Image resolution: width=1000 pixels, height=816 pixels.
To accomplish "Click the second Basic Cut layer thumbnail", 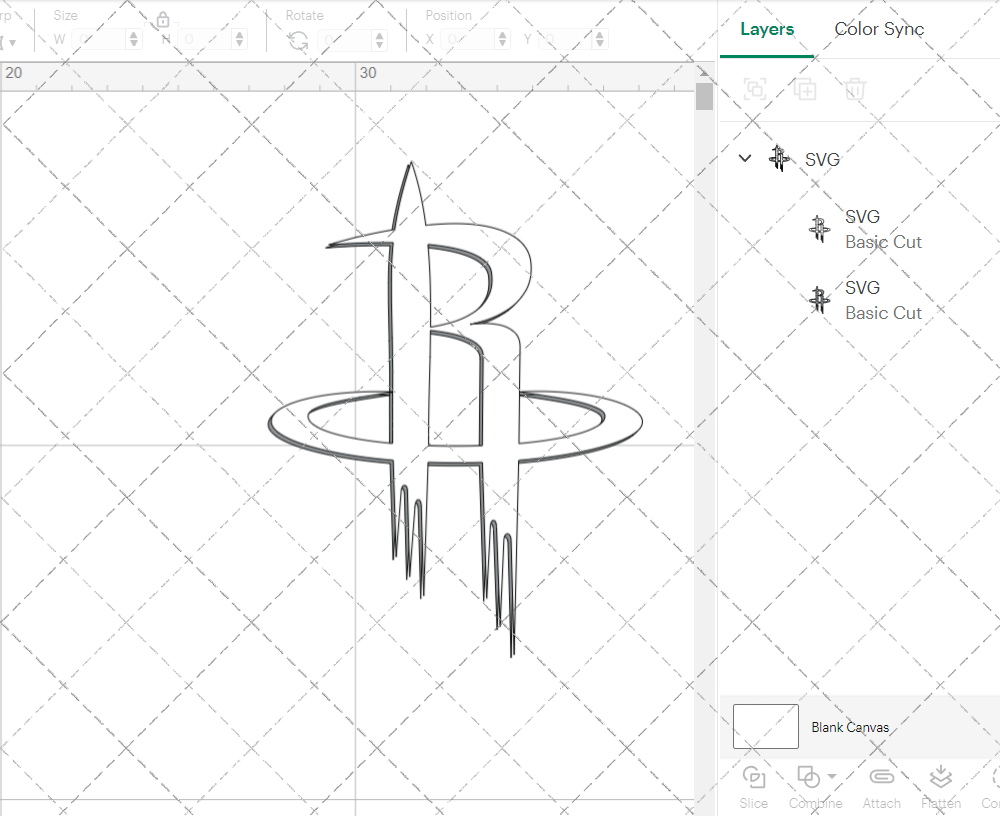I will (x=820, y=300).
